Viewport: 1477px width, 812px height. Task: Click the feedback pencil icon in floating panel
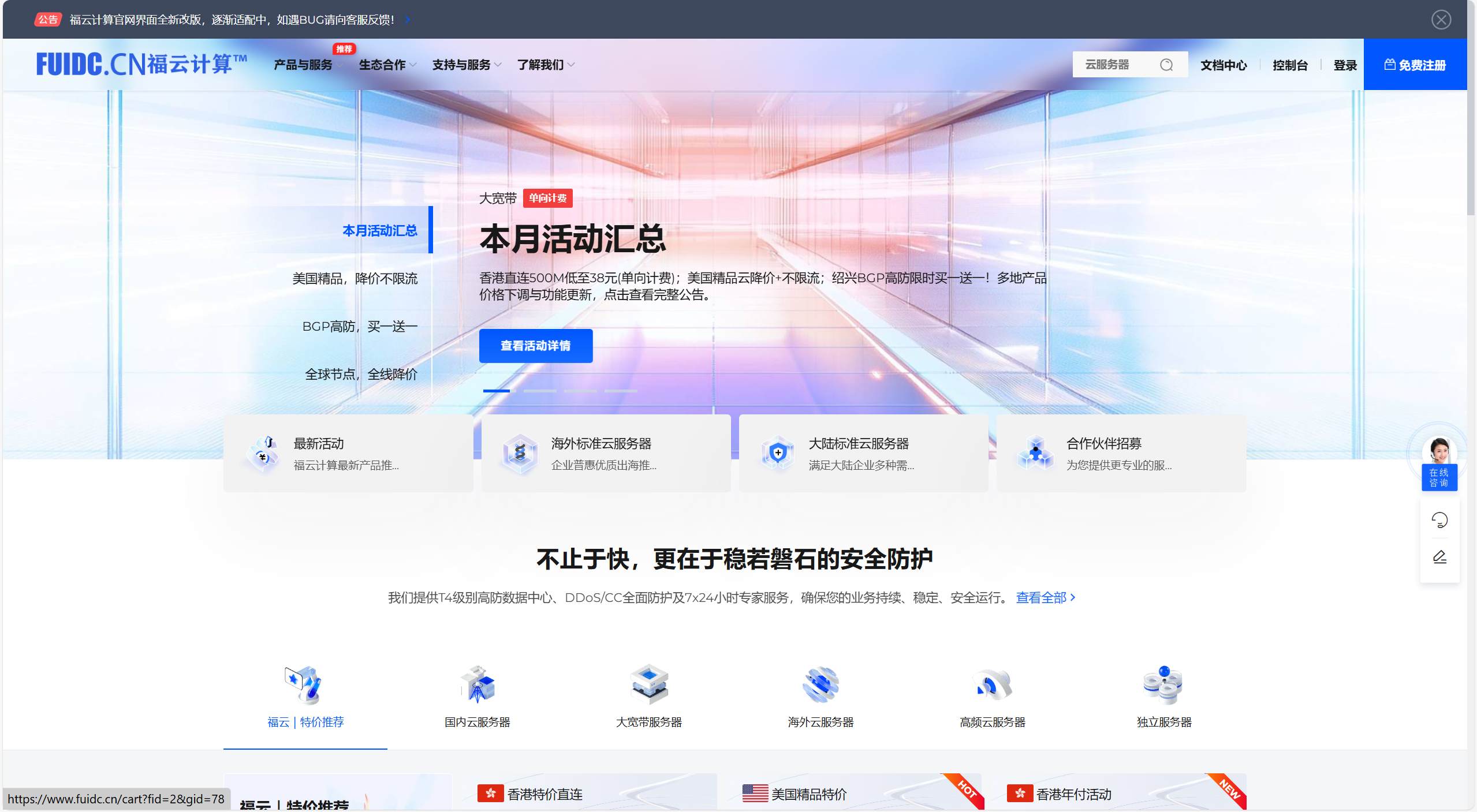pos(1439,556)
